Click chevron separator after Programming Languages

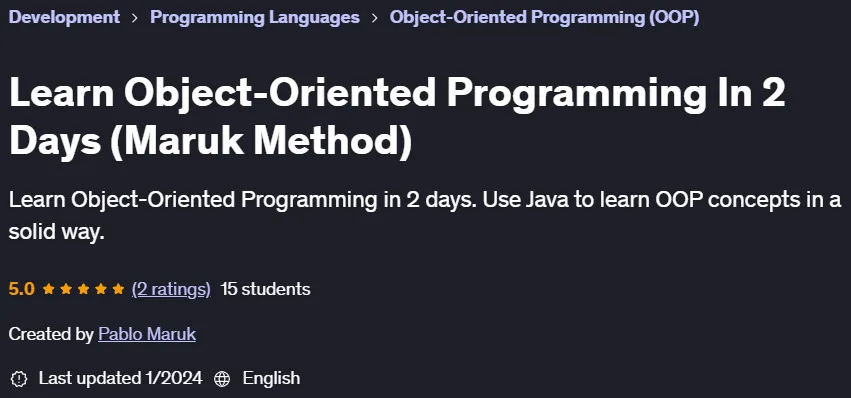[x=374, y=17]
